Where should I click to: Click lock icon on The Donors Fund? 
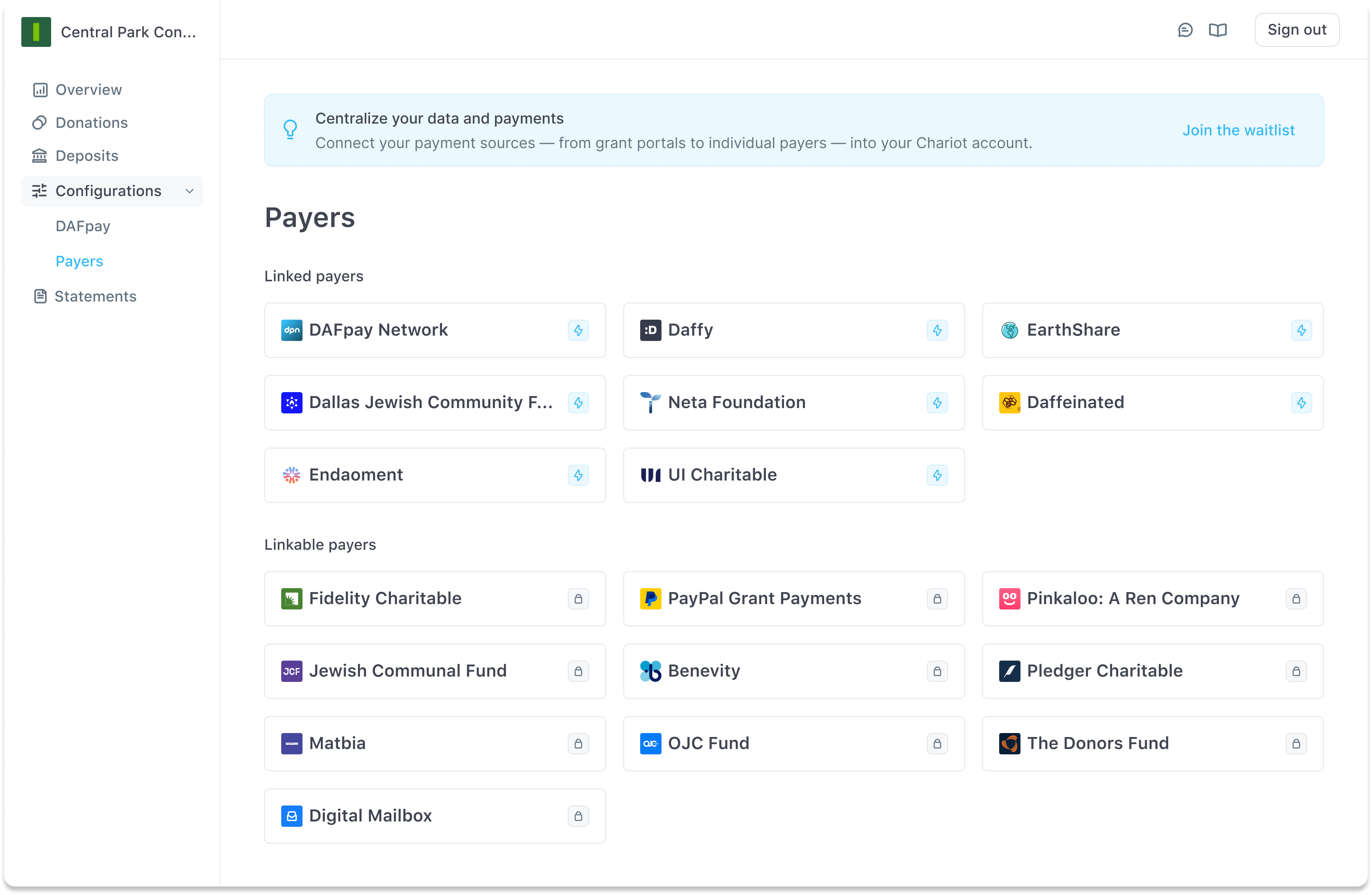(1296, 744)
